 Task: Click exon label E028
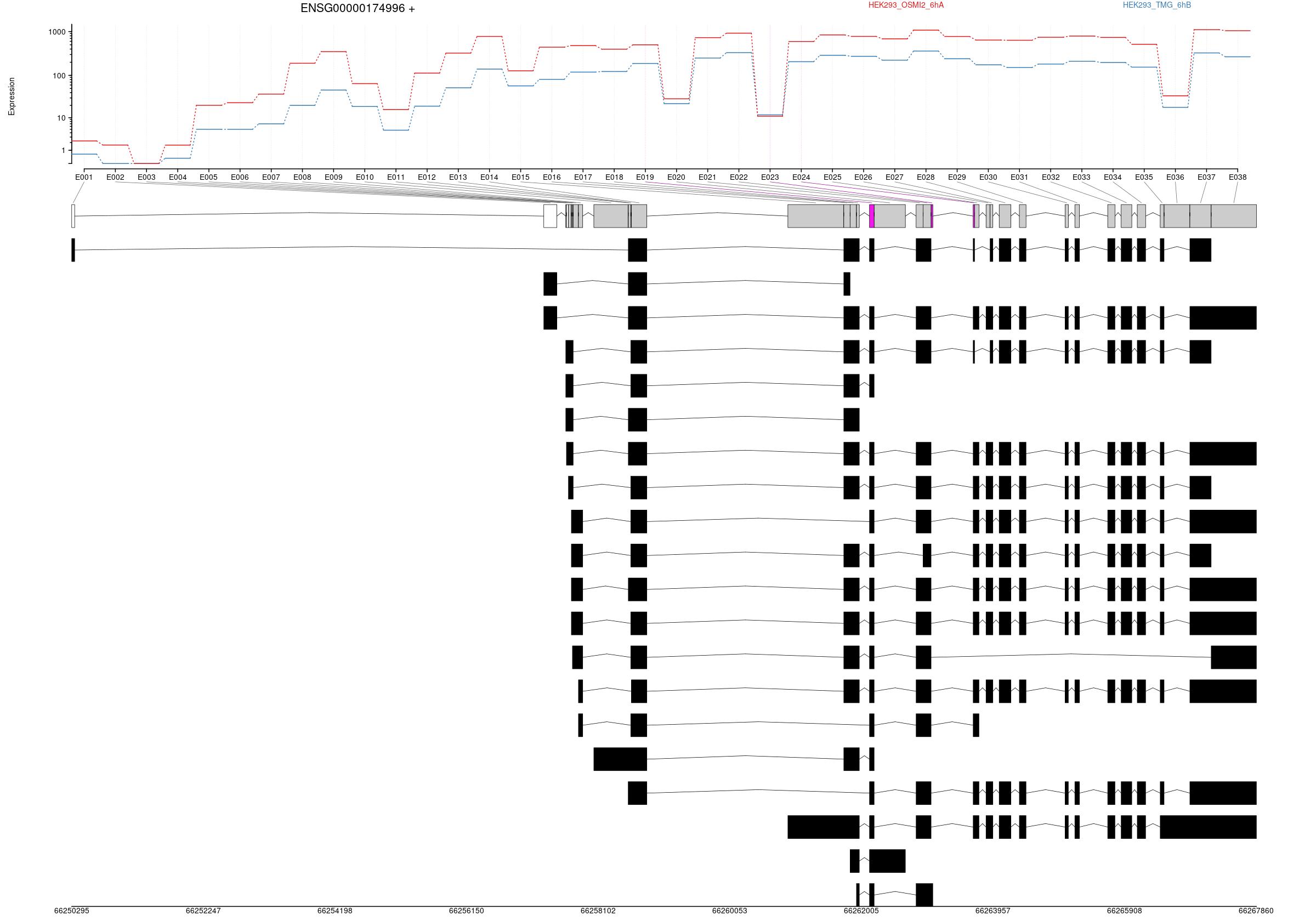tap(926, 177)
